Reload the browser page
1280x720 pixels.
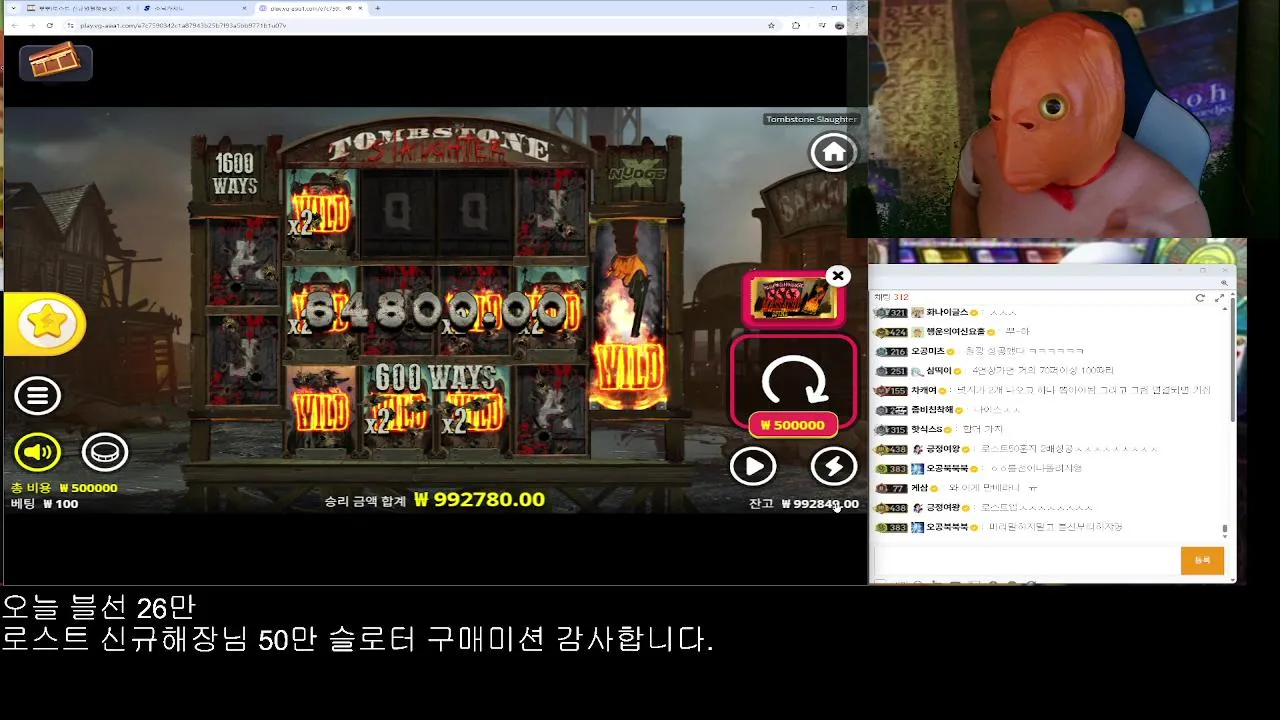[x=50, y=25]
